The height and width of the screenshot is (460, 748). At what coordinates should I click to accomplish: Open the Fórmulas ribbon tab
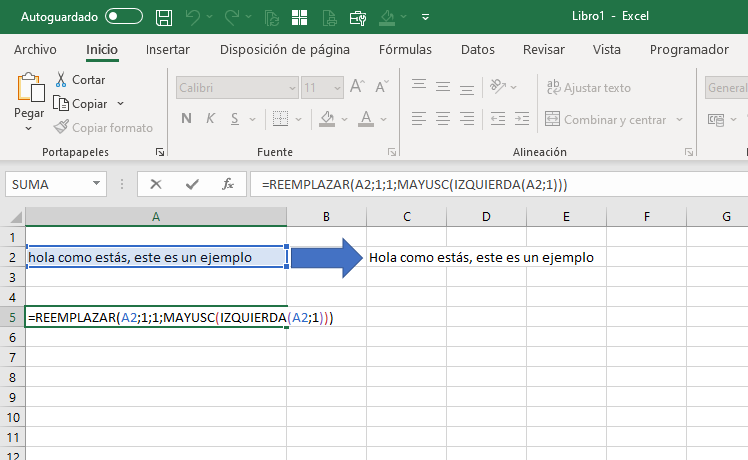pyautogui.click(x=405, y=49)
